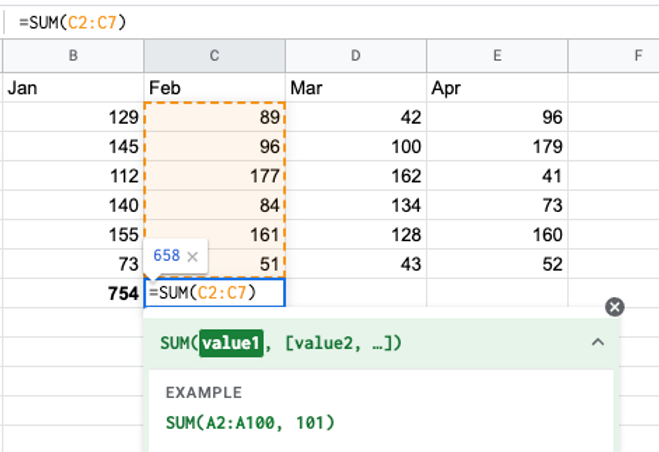Select the Mar cell with value 43
Screen dimensions: 659x452
[356, 264]
